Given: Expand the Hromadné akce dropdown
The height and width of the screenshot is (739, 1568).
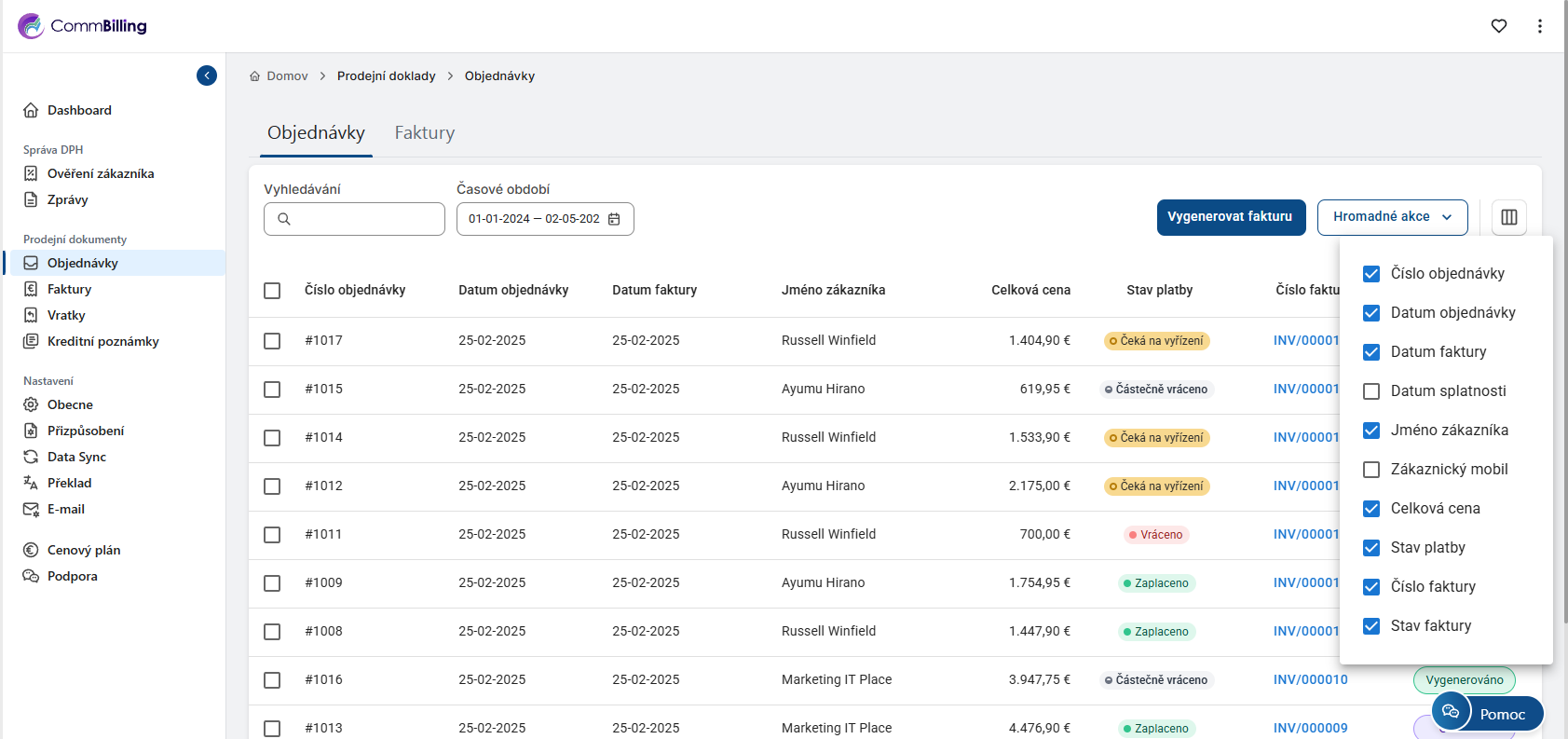Looking at the screenshot, I should coord(1392,217).
